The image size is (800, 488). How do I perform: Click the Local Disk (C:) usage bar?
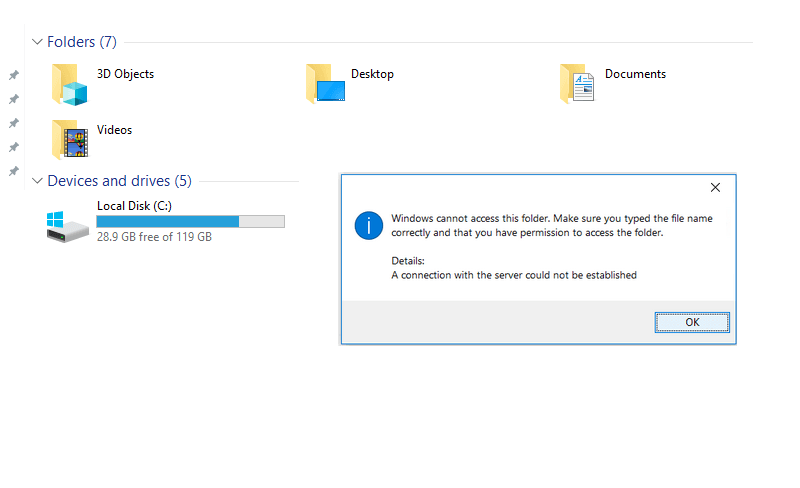point(190,221)
